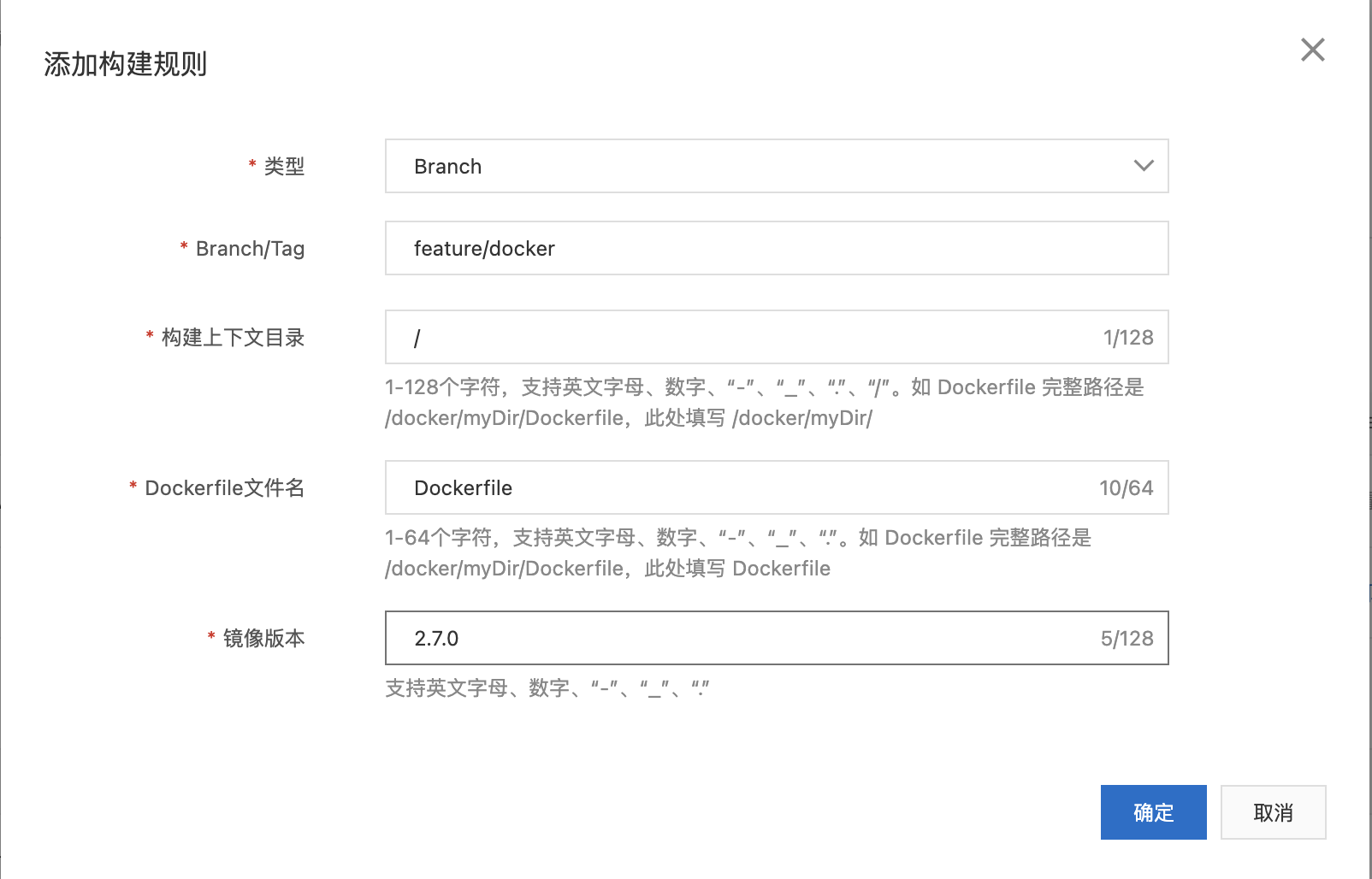Open the 类型 Branch dropdown

point(777,166)
